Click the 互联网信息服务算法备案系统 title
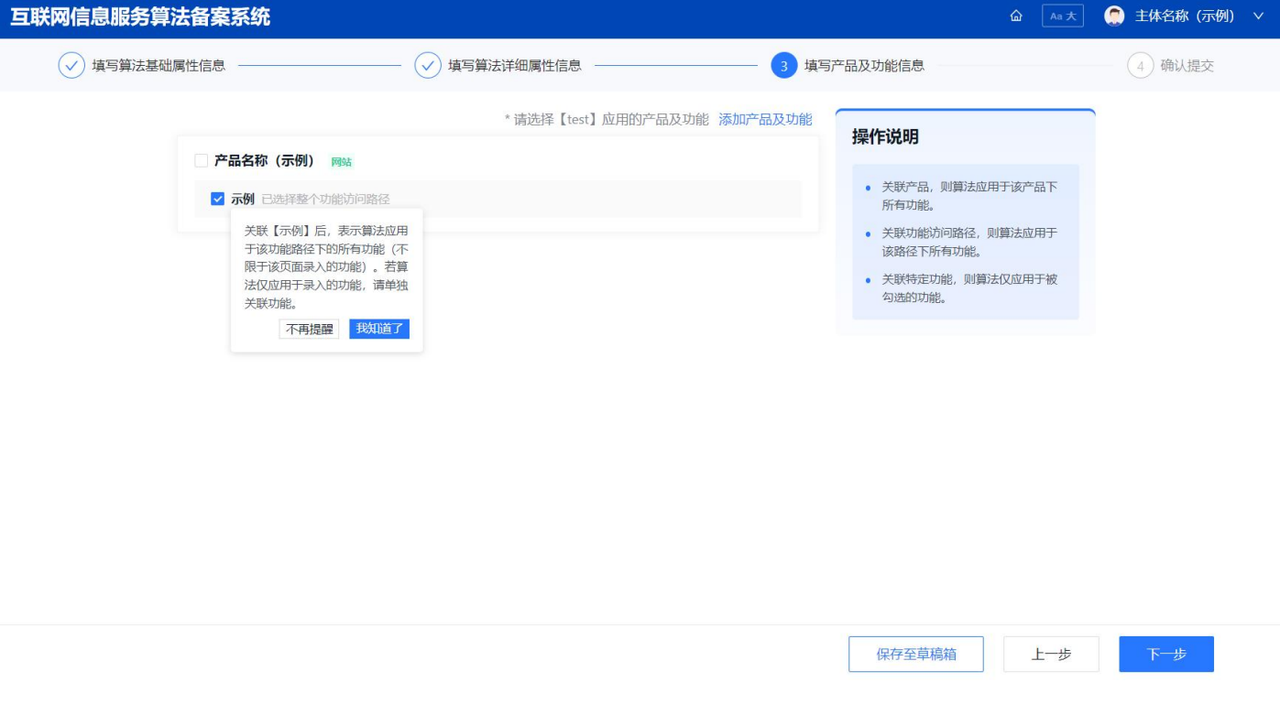 pyautogui.click(x=140, y=17)
